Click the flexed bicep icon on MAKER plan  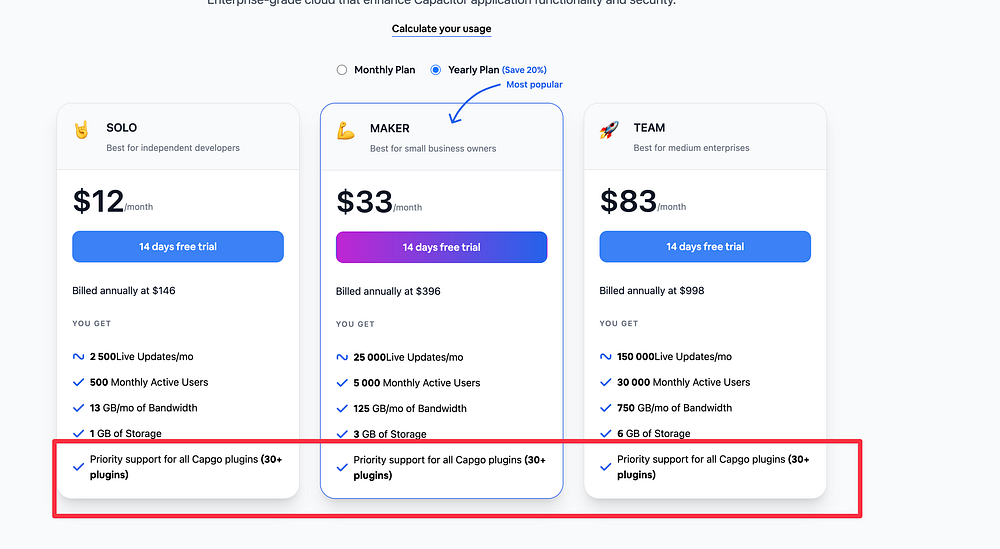point(346,131)
